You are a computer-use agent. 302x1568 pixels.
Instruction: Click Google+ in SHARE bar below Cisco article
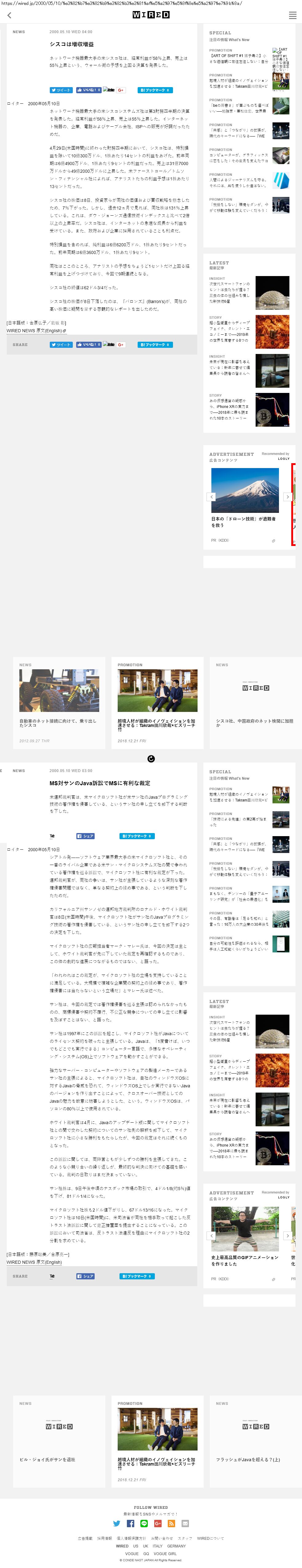(x=121, y=344)
